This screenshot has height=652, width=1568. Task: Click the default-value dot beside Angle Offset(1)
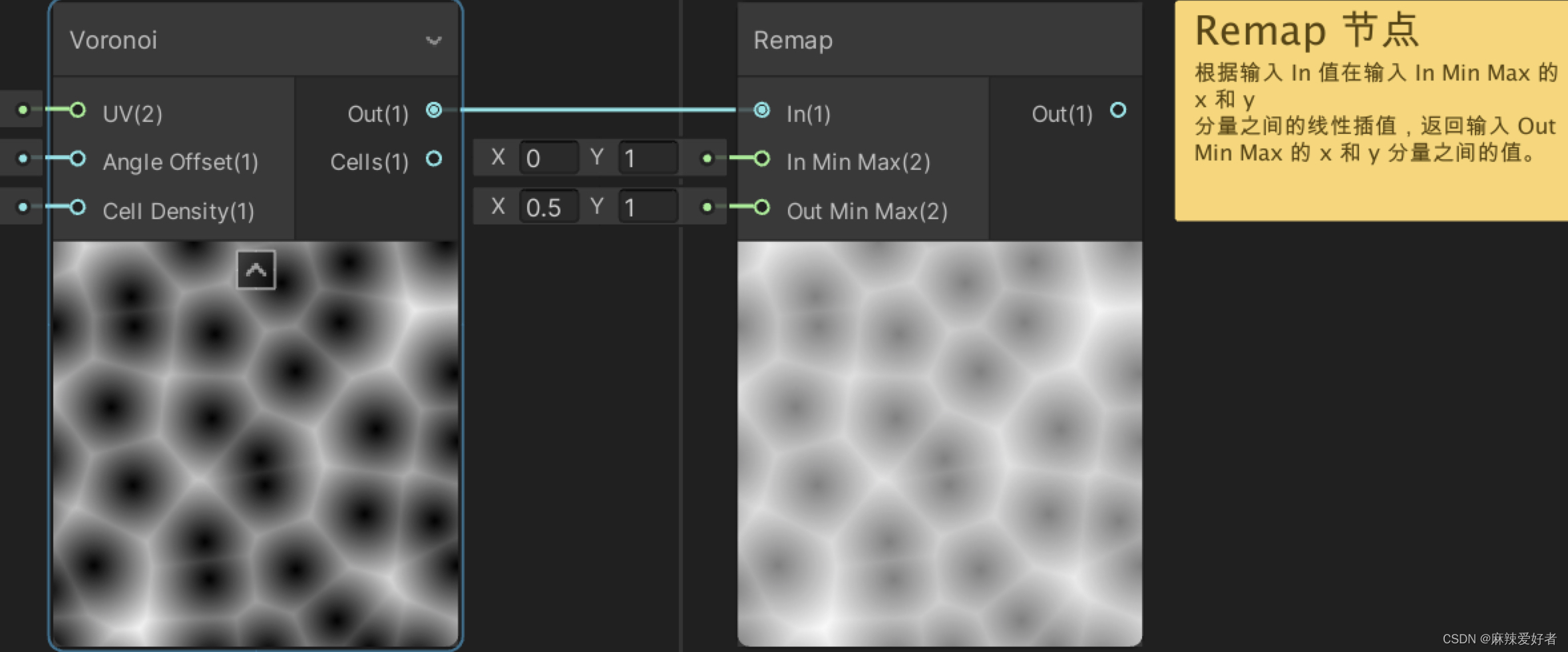pyautogui.click(x=23, y=159)
